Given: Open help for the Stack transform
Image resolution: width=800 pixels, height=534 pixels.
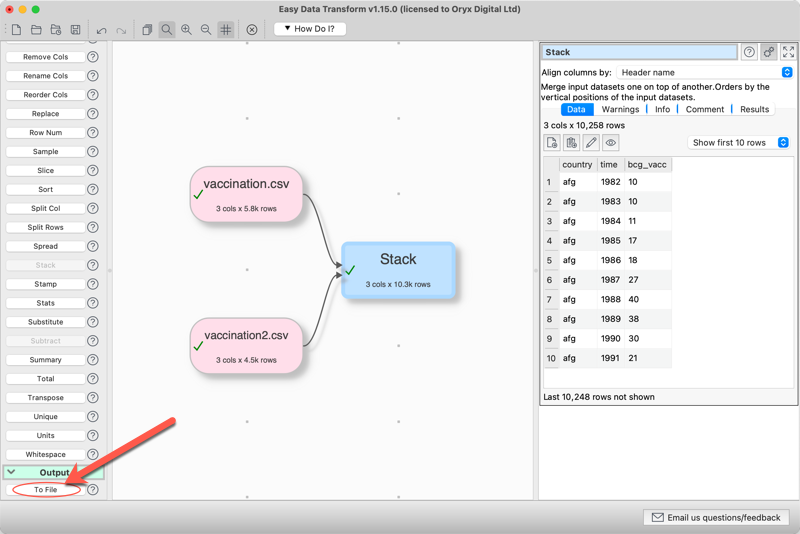Looking at the screenshot, I should coord(749,52).
